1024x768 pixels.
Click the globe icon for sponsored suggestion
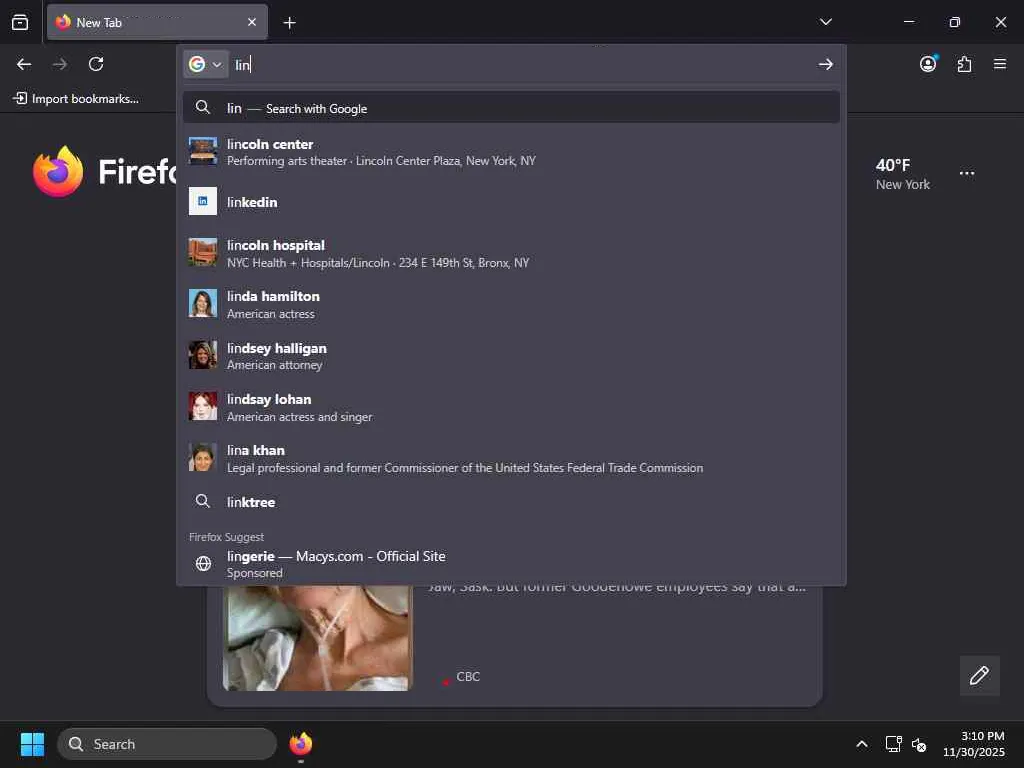tap(203, 563)
